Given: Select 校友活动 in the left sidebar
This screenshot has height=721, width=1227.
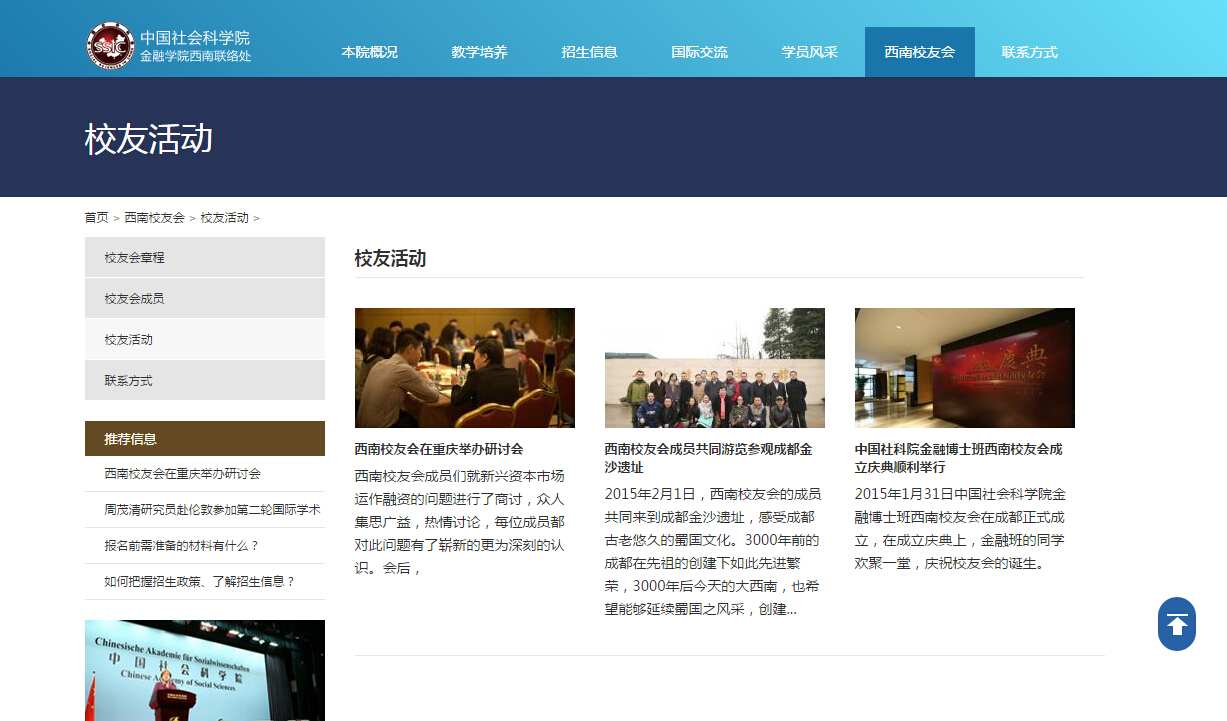Looking at the screenshot, I should coord(128,339).
